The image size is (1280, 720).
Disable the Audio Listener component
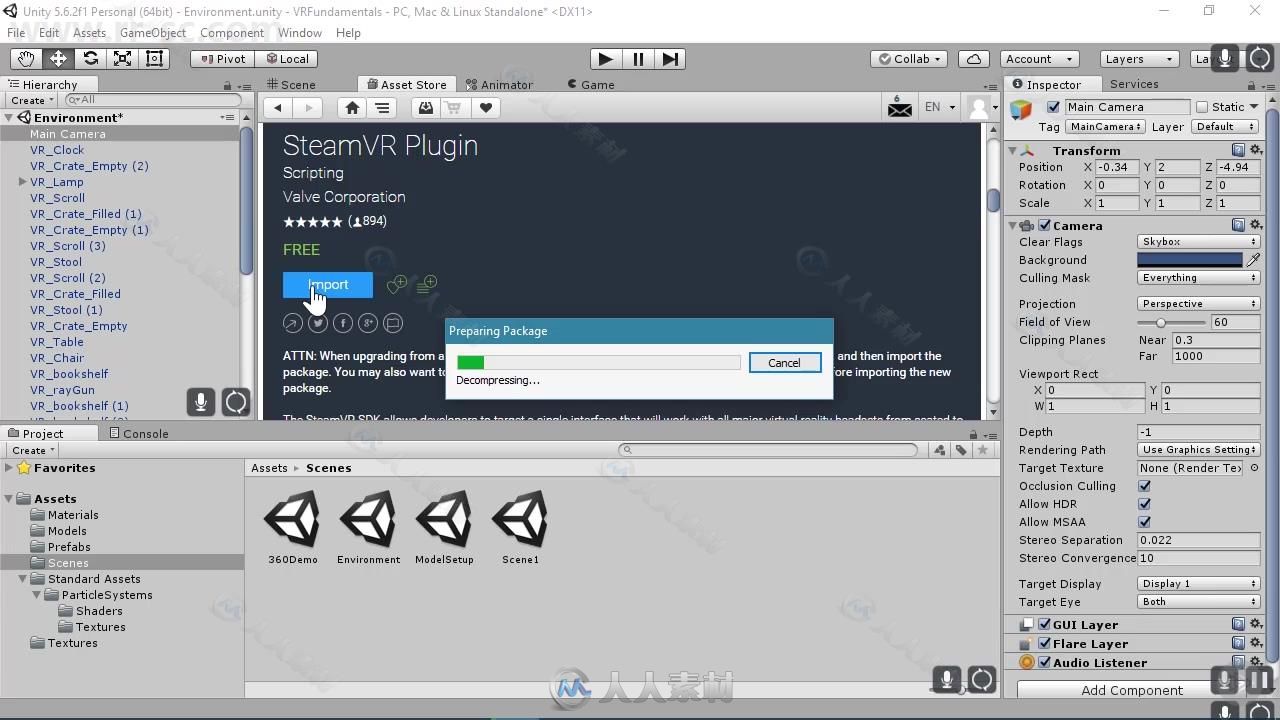coord(1044,663)
